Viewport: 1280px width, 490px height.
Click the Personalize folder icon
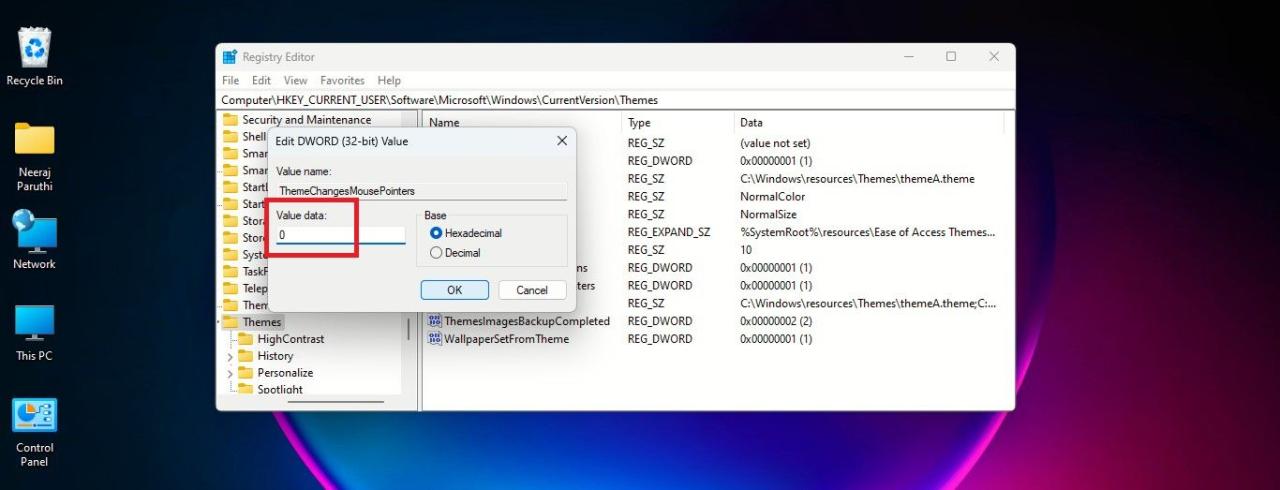[x=245, y=373]
